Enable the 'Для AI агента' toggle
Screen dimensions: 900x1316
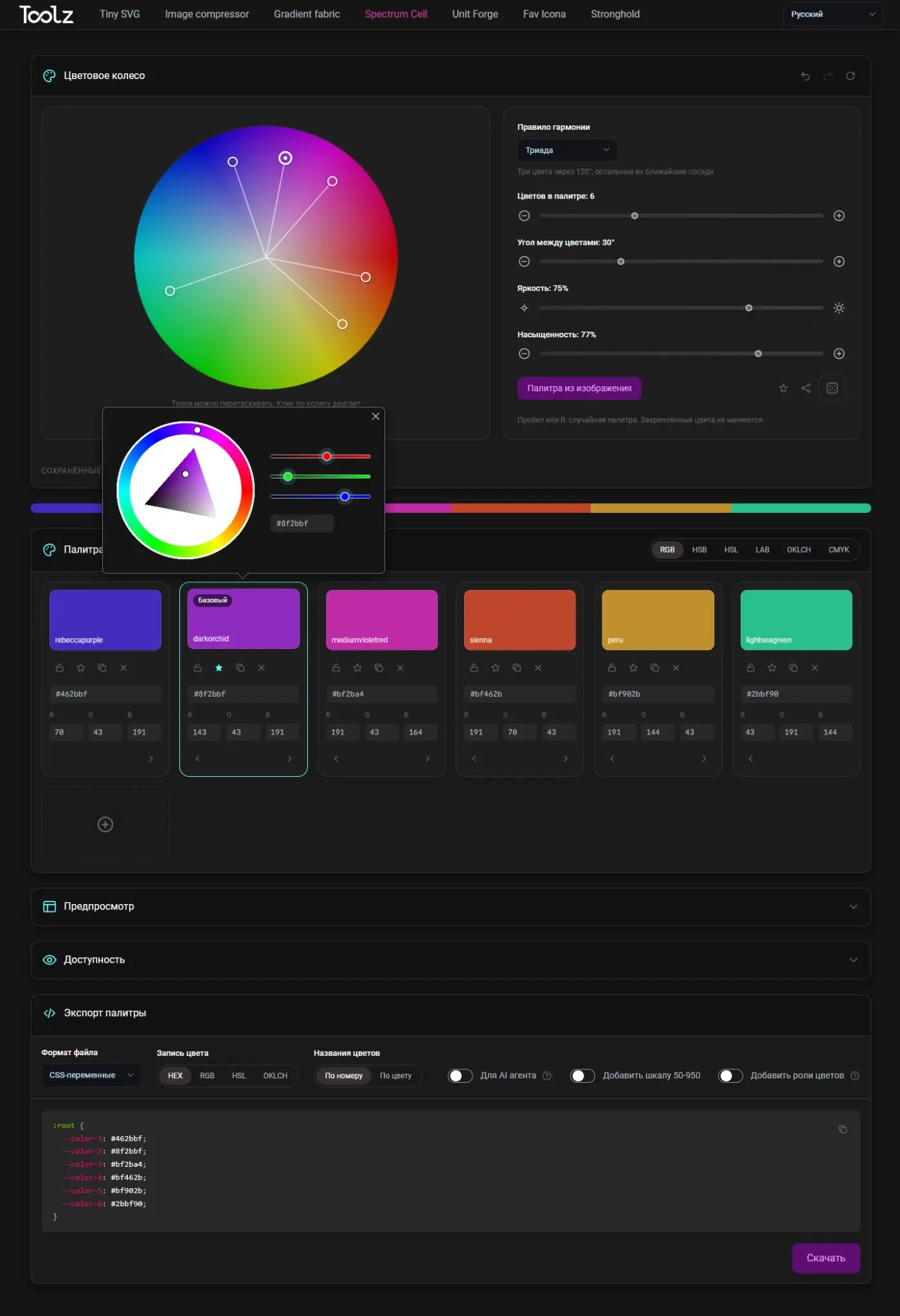460,1076
